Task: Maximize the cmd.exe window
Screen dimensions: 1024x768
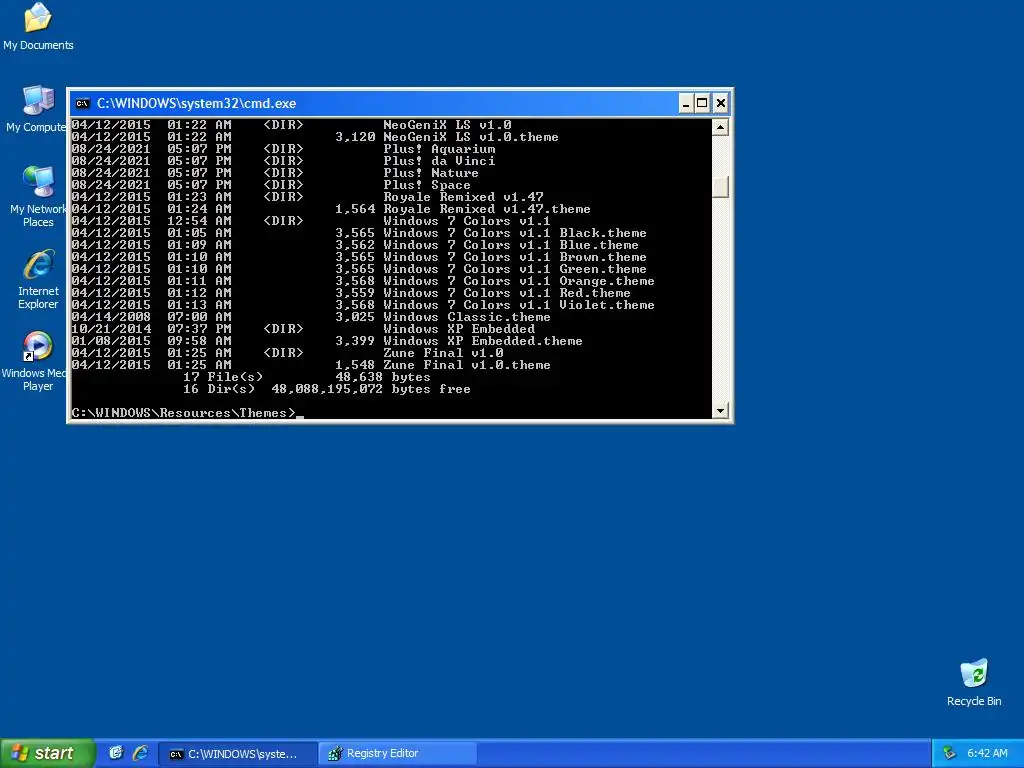Action: click(702, 103)
